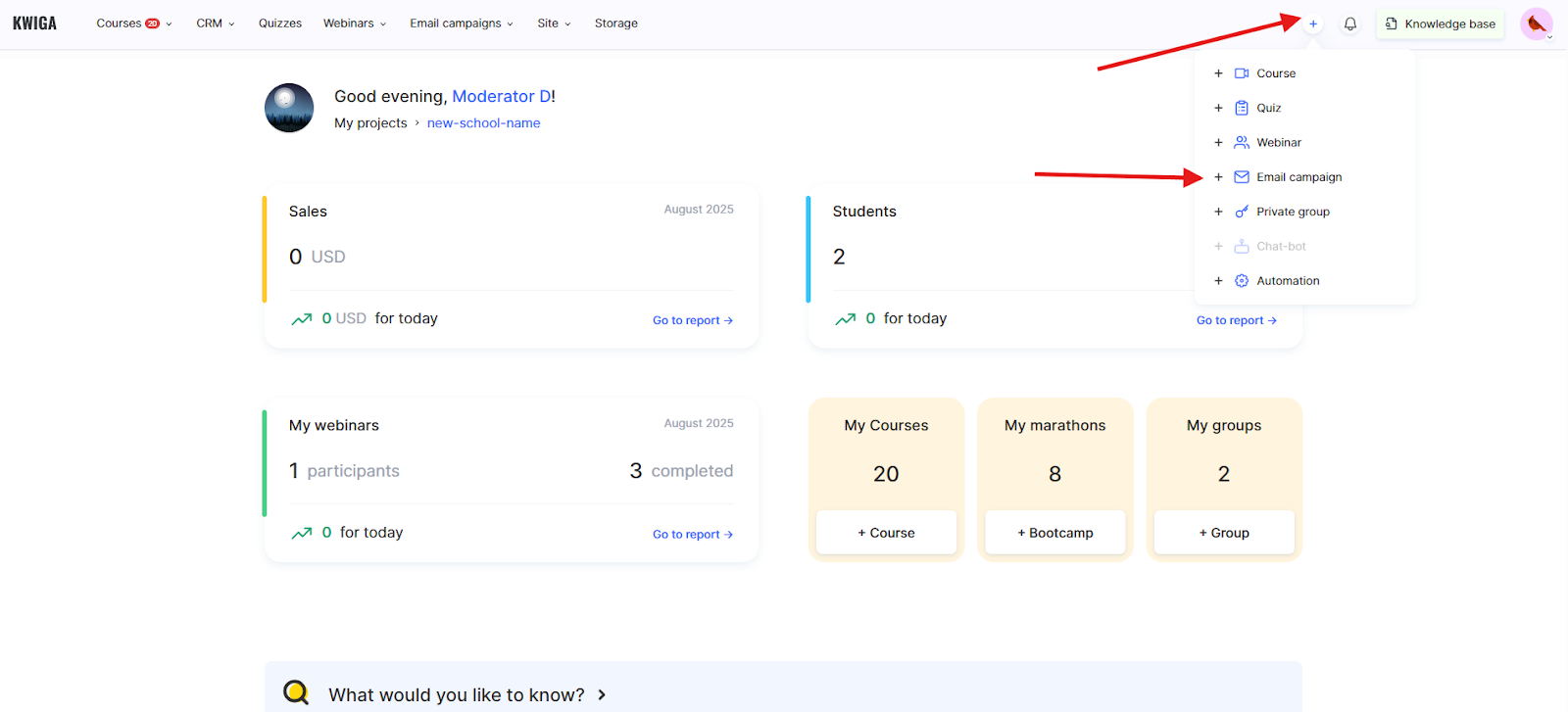Open the notifications bell
Image resolution: width=1568 pixels, height=712 pixels.
(1350, 24)
